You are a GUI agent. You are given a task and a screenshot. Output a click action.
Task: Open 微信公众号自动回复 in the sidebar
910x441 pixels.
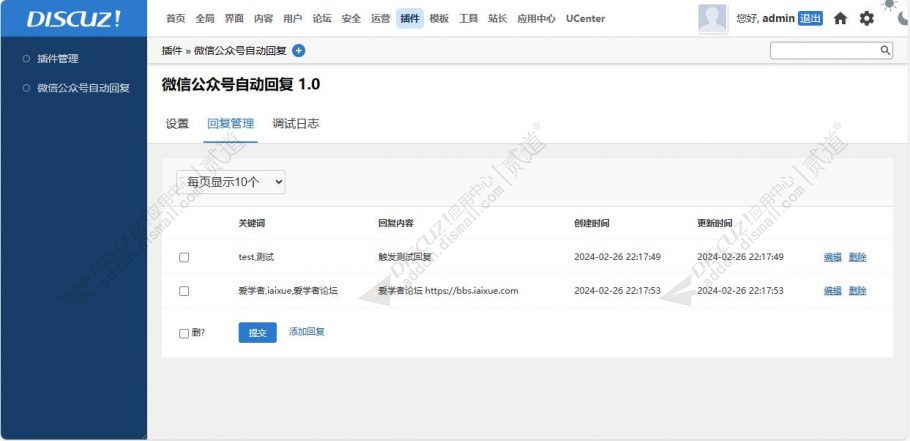click(83, 88)
